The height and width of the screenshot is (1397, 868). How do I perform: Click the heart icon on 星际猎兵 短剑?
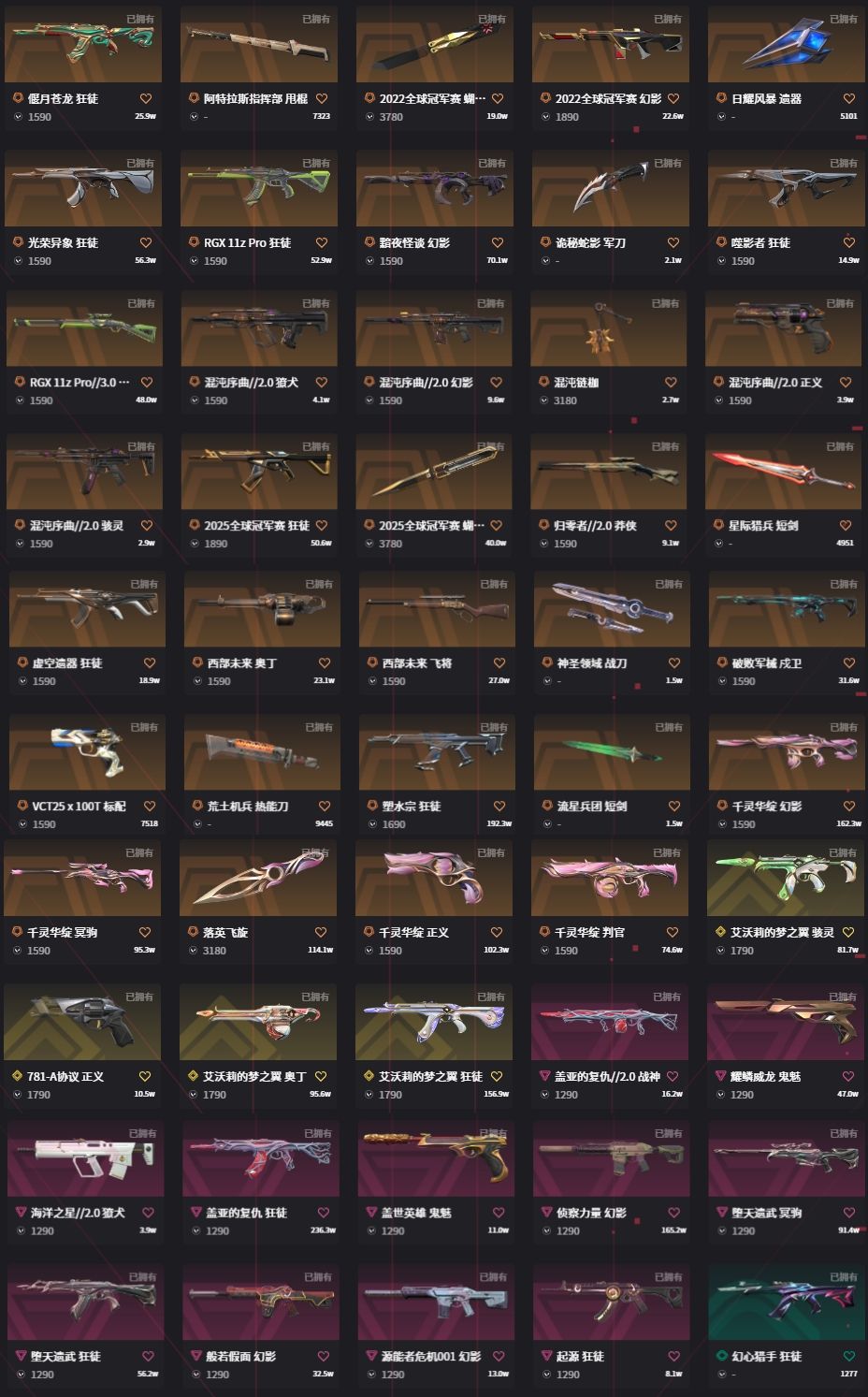pos(846,525)
